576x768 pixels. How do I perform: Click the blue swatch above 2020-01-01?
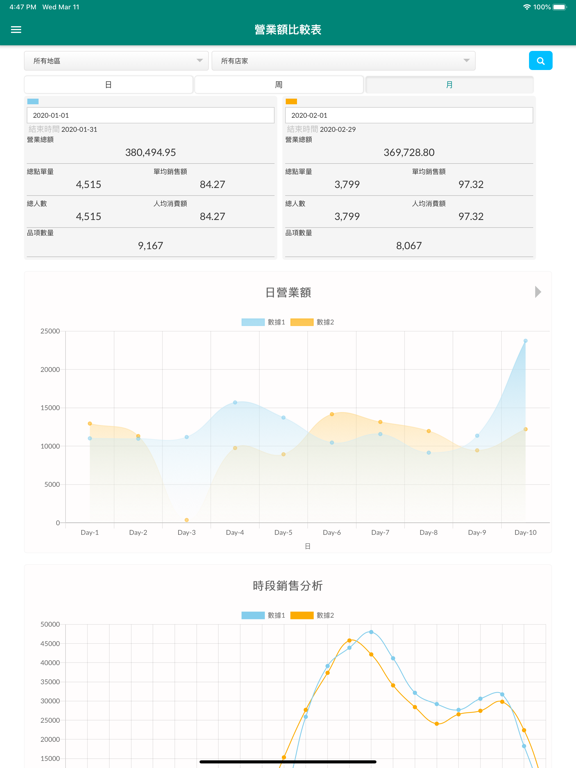tap(33, 101)
